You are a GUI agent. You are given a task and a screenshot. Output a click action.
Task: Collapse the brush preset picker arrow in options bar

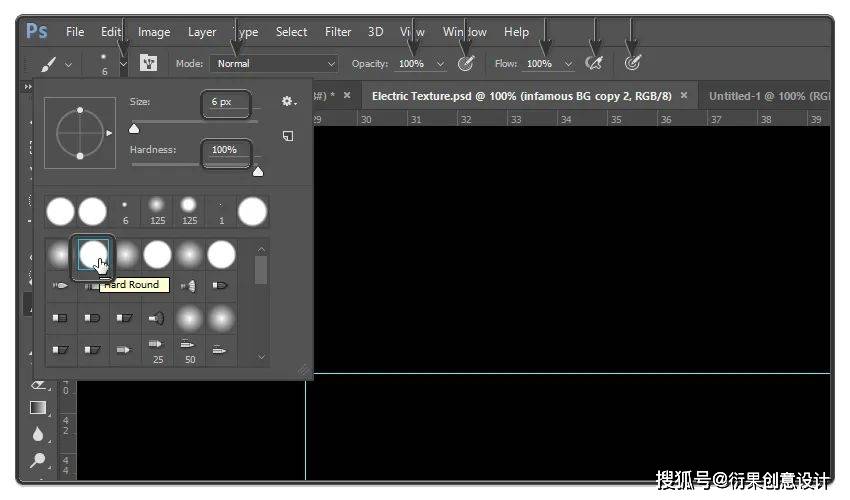click(124, 64)
